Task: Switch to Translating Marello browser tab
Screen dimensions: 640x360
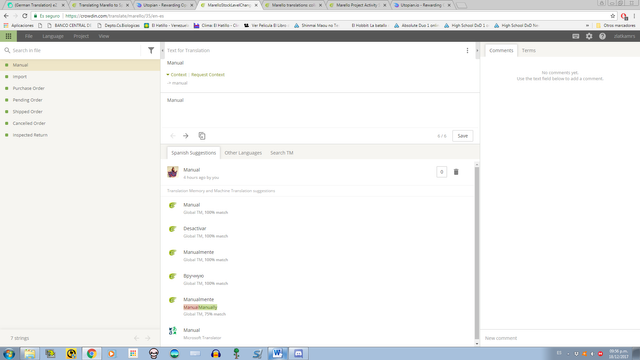Action: [100, 5]
